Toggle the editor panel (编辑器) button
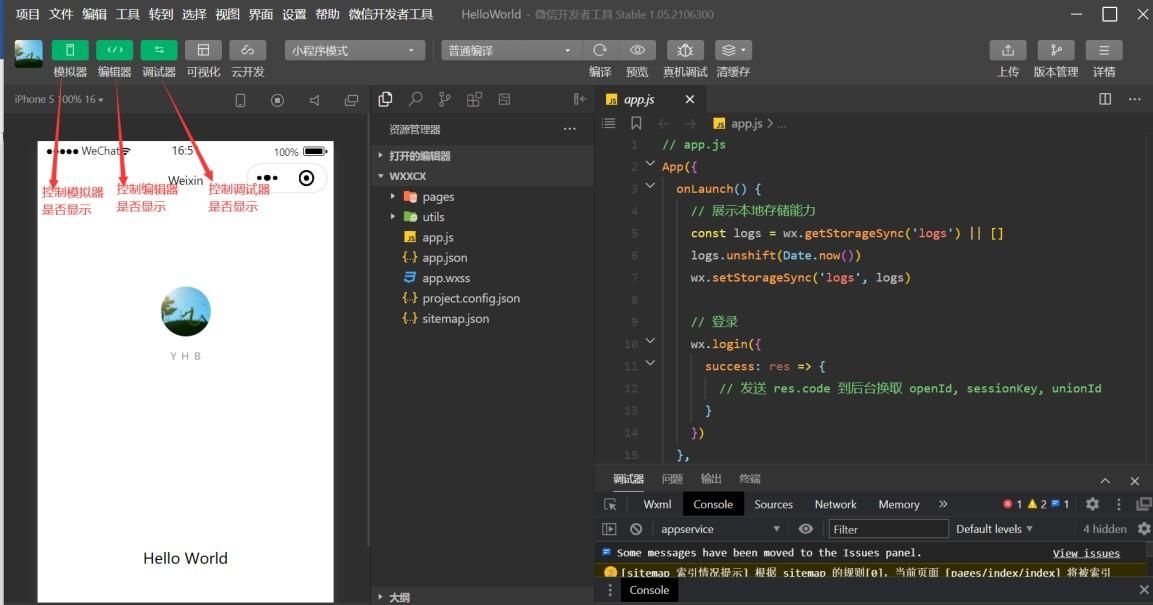The image size is (1153, 605). pyautogui.click(x=114, y=50)
